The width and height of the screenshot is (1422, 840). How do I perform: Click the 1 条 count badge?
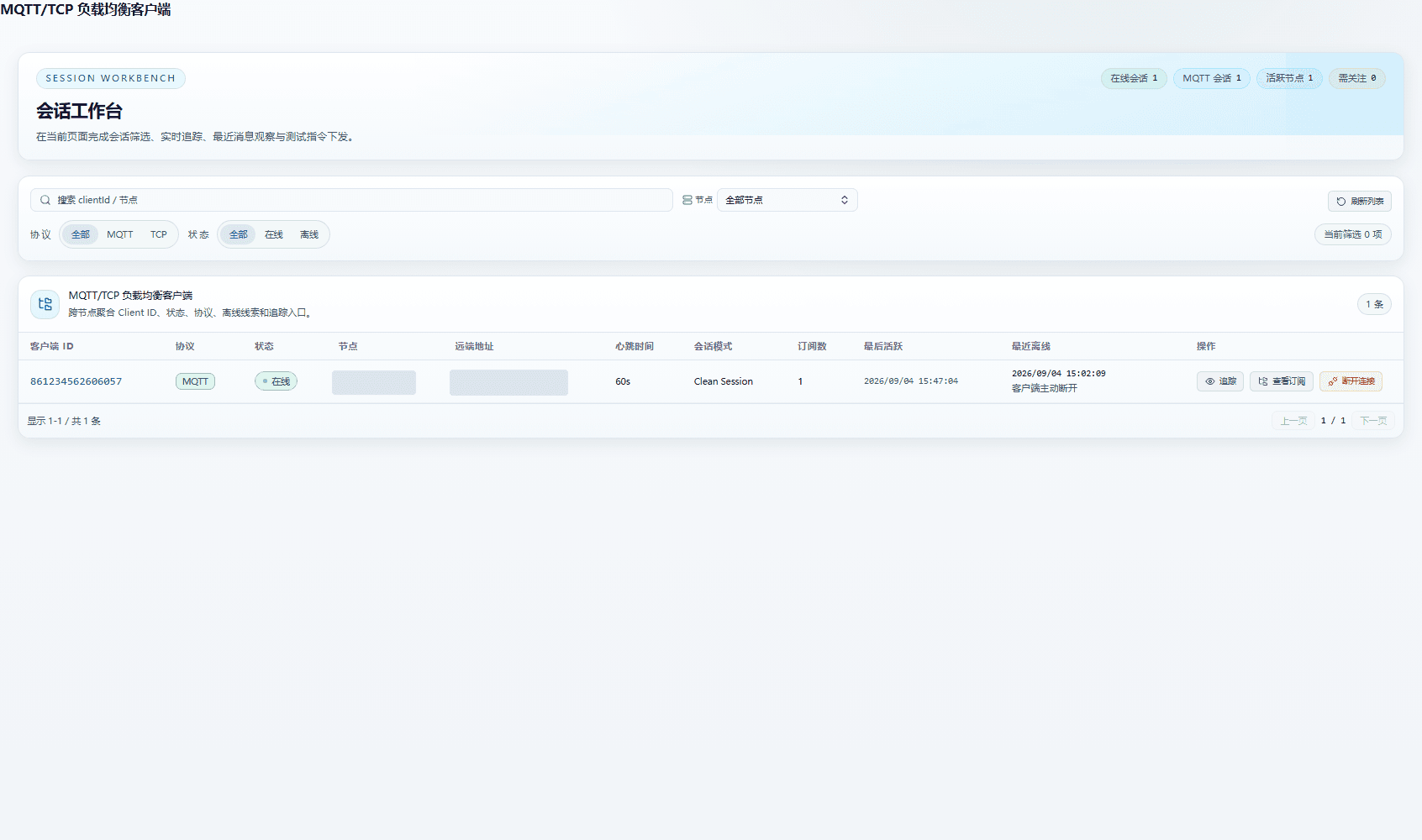(x=1374, y=304)
